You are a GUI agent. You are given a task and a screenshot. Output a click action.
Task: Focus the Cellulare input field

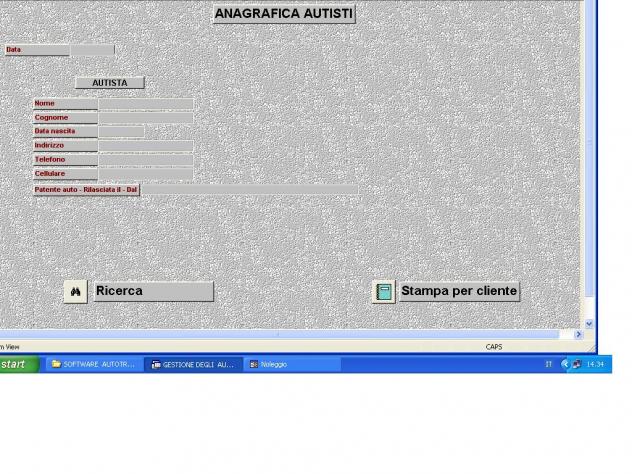pyautogui.click(x=146, y=174)
